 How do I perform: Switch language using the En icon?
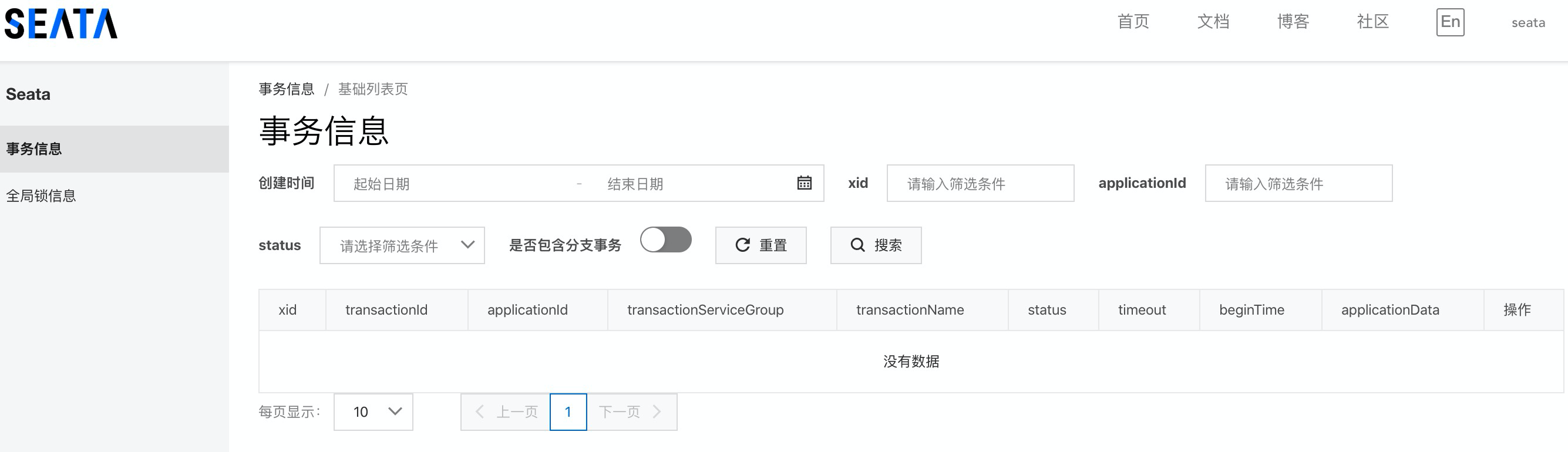1450,22
